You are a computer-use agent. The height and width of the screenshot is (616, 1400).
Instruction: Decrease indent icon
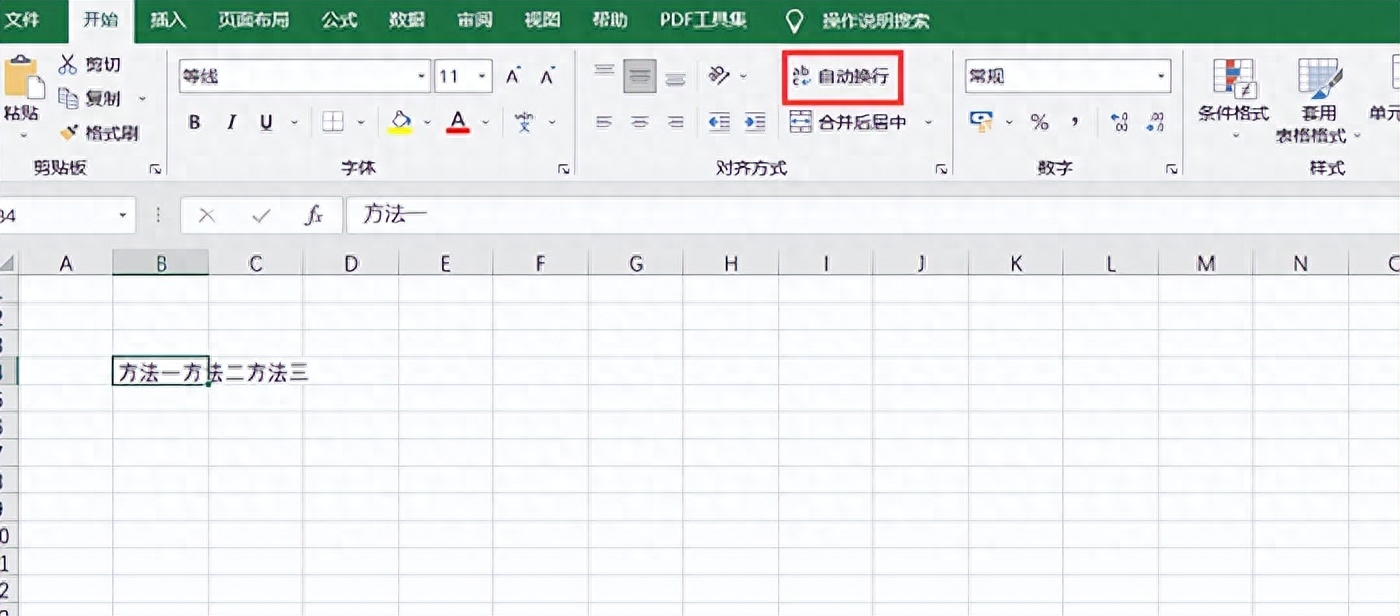tap(719, 122)
